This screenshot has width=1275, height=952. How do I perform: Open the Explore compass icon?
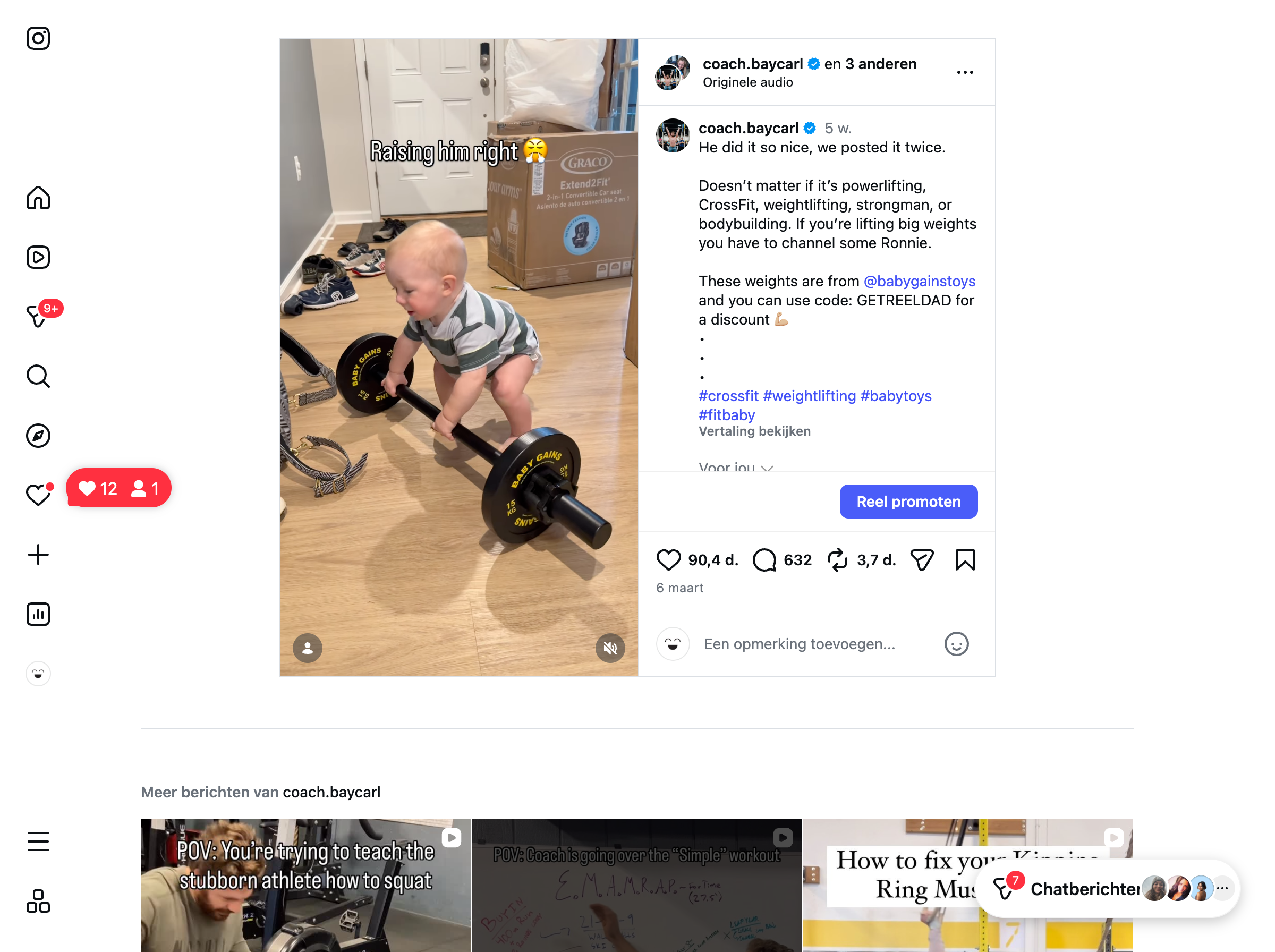tap(38, 436)
